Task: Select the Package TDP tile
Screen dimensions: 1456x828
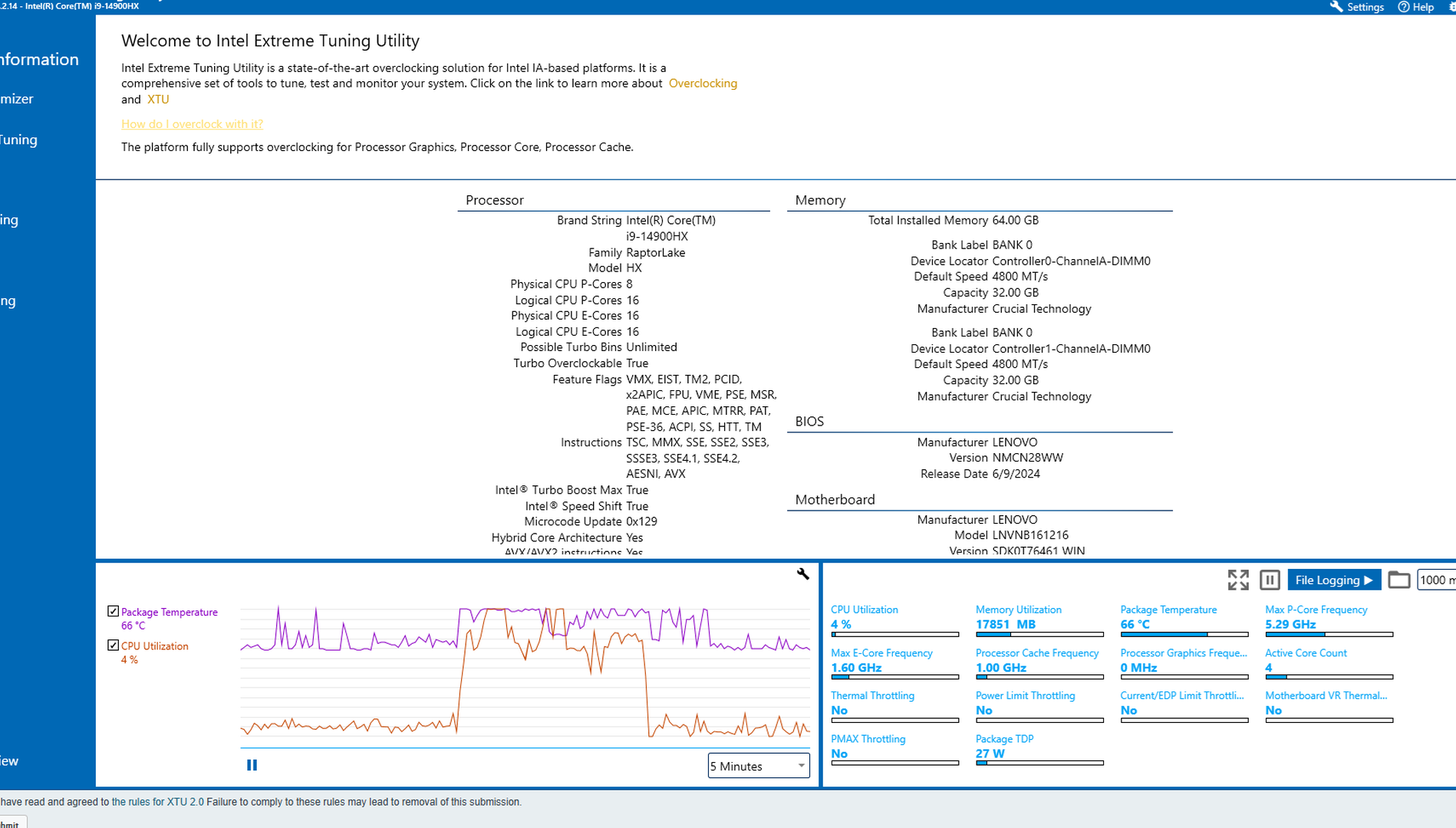Action: [x=1039, y=751]
